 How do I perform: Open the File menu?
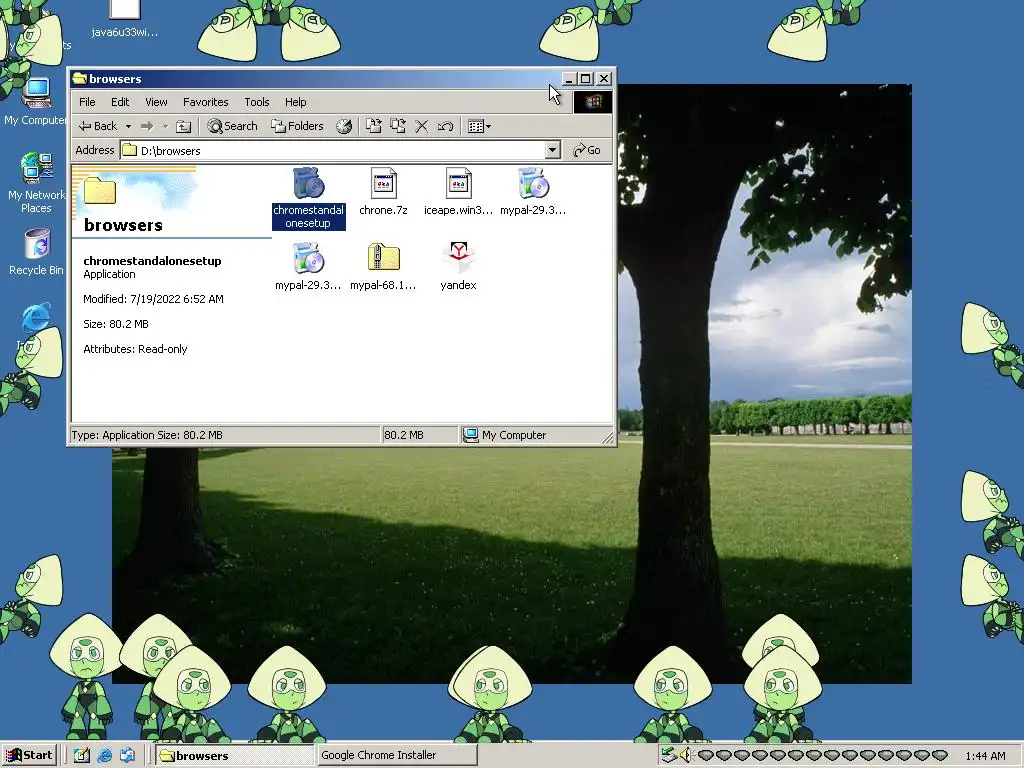[x=87, y=102]
